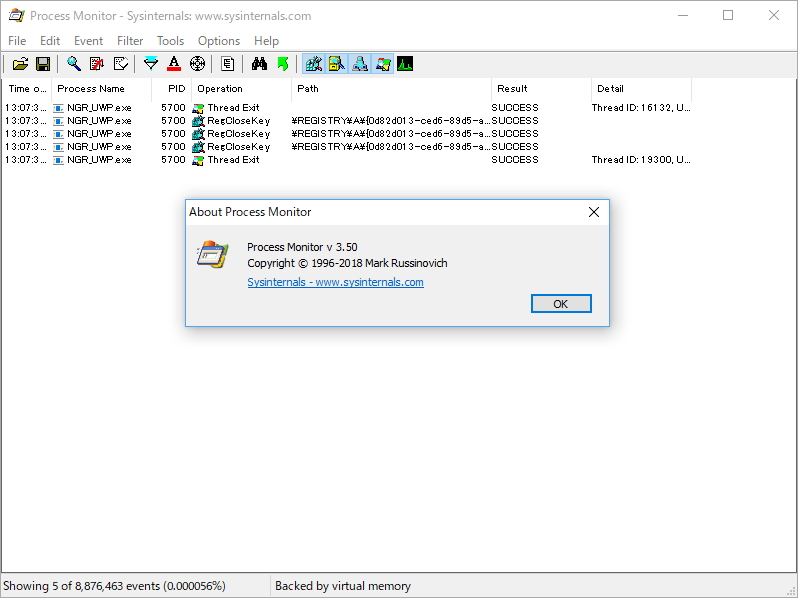Open the Edit menu
Viewport: 798px width, 598px height.
coord(50,41)
